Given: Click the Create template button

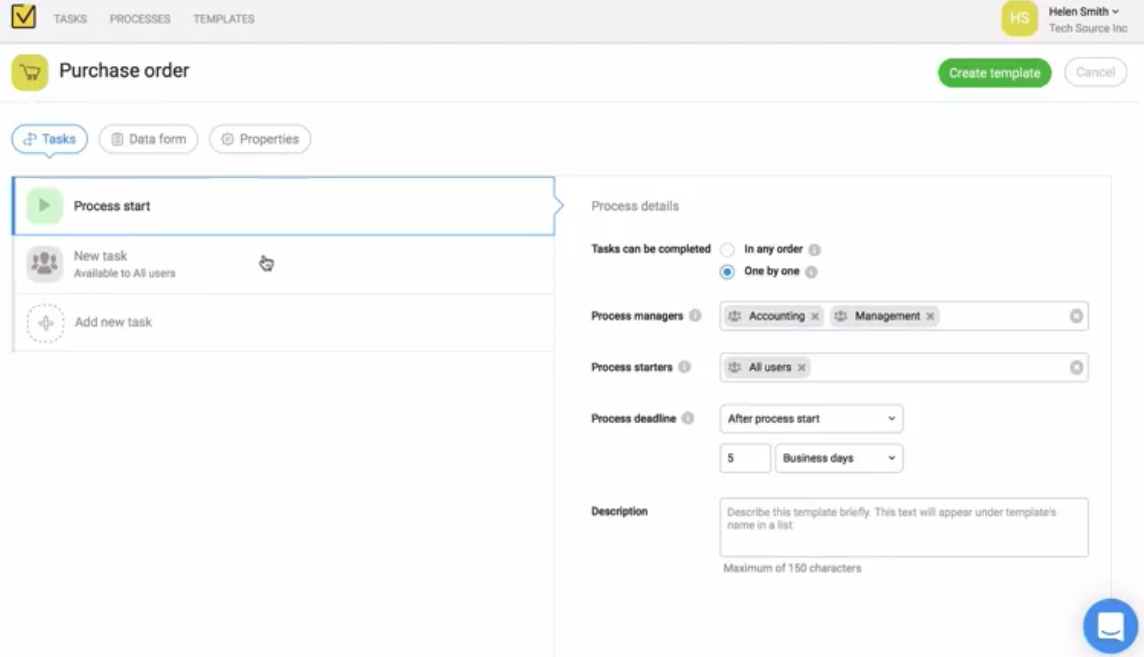Looking at the screenshot, I should click(994, 73).
